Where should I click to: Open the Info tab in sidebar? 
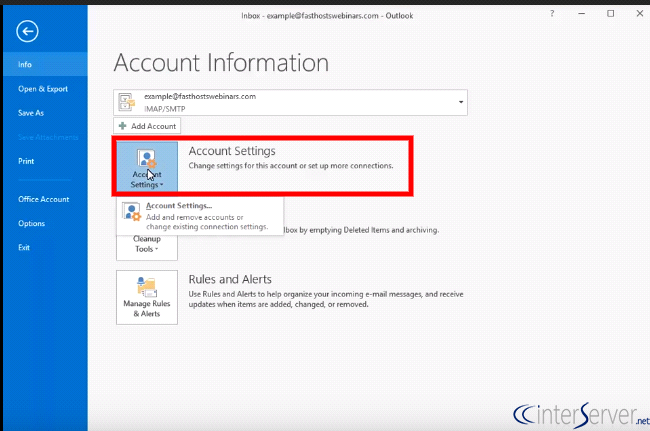coord(45,64)
